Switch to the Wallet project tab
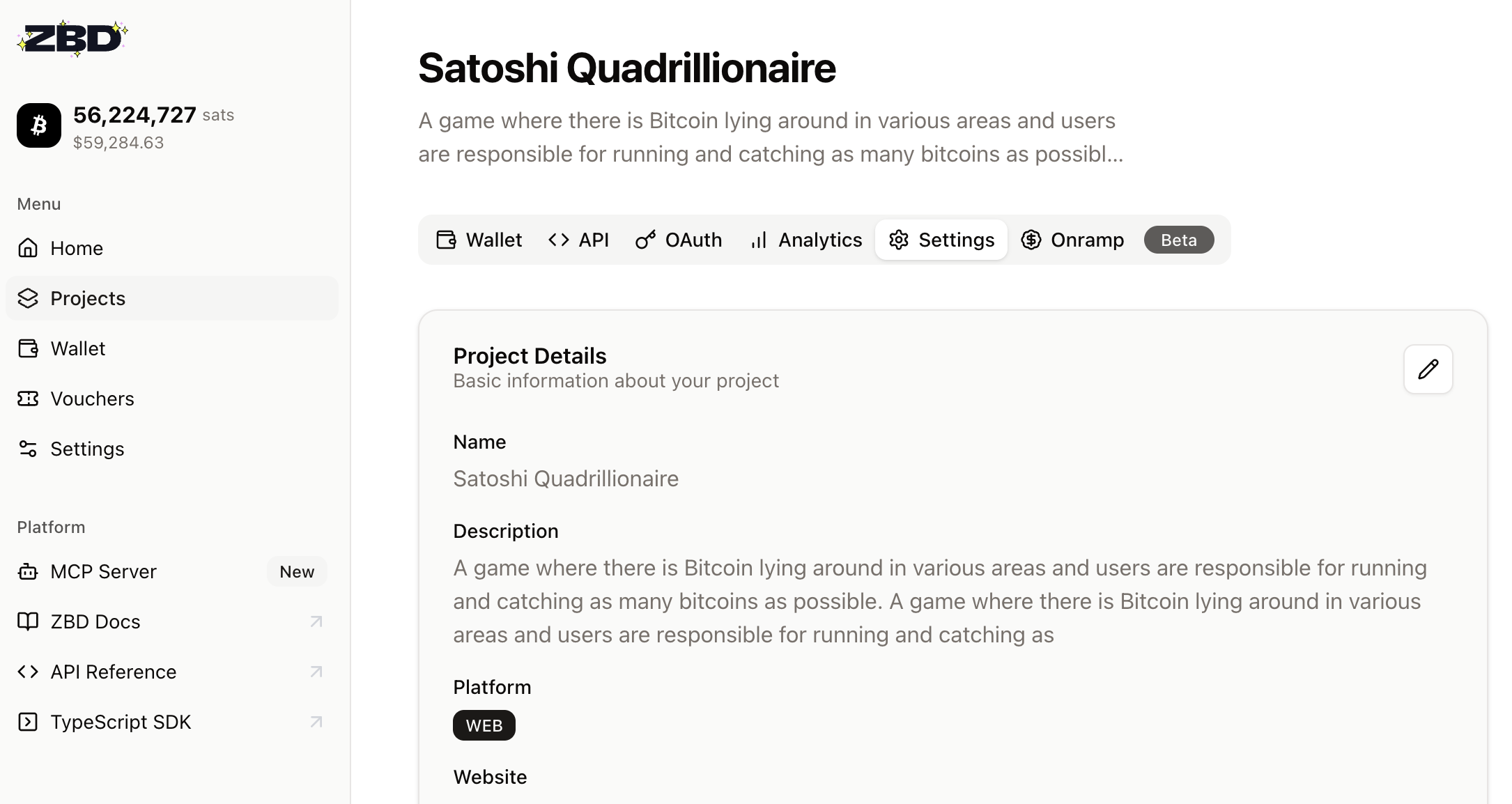Screen dimensions: 1512x804 click(479, 240)
